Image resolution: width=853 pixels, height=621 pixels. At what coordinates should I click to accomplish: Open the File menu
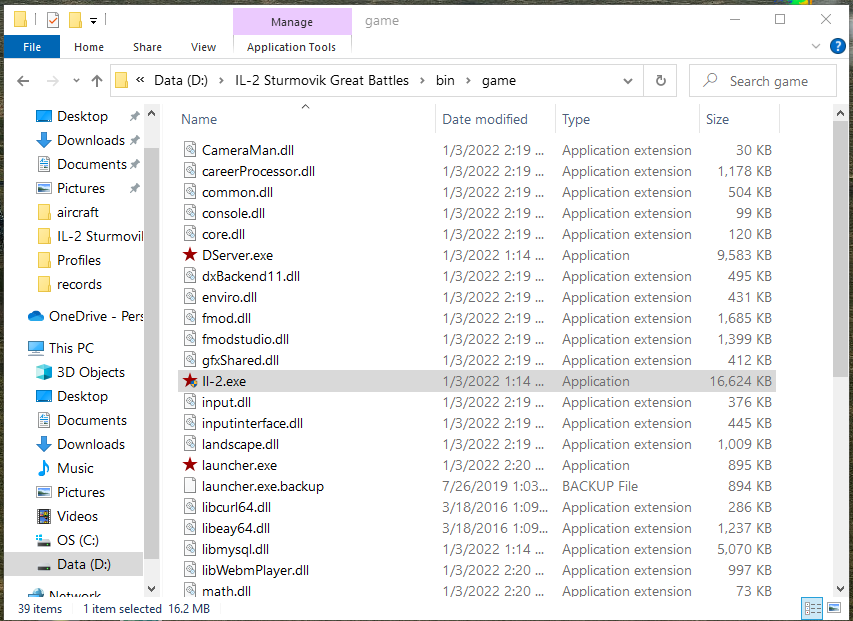30,46
